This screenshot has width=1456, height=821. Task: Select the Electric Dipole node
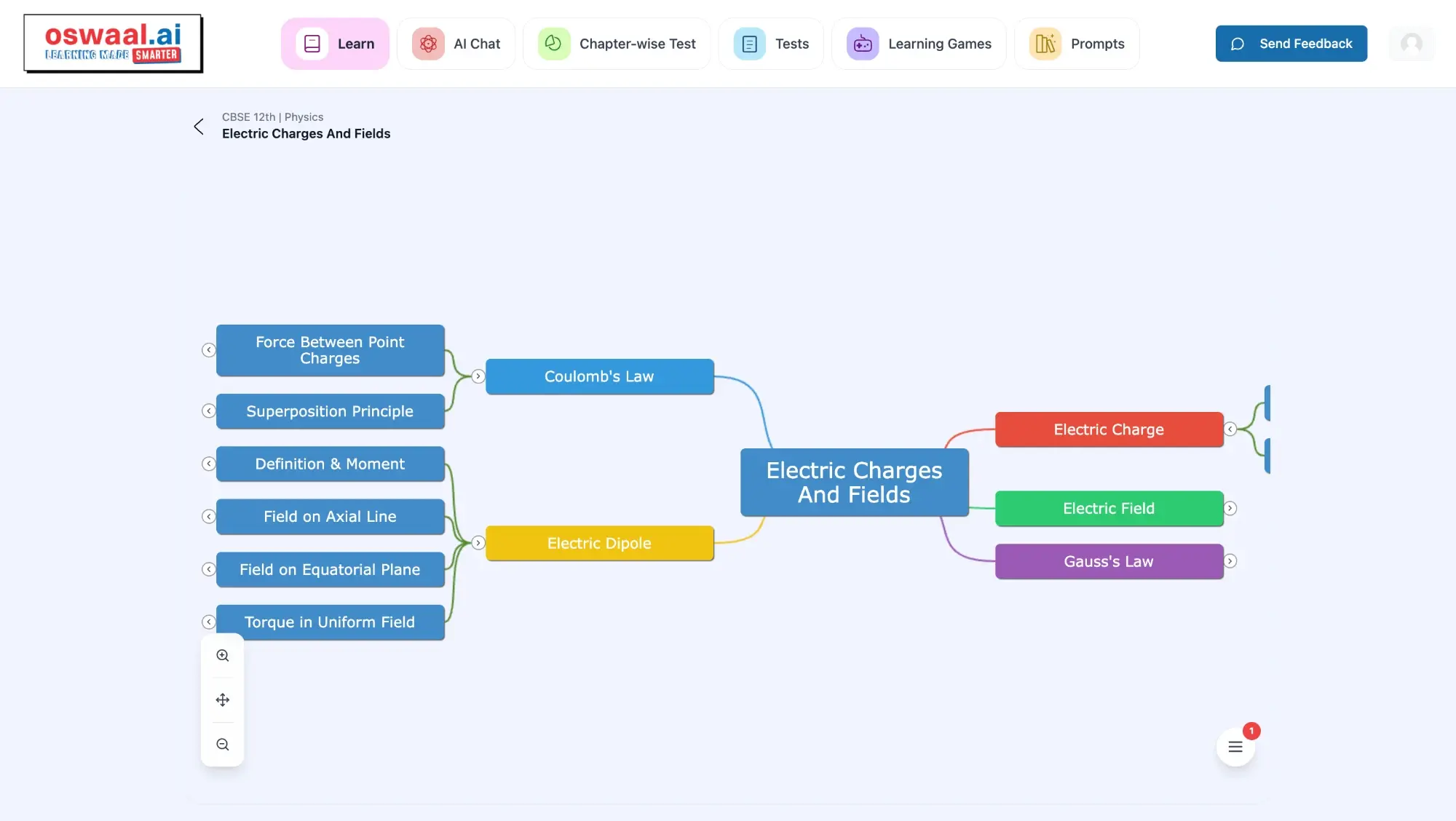click(x=600, y=543)
